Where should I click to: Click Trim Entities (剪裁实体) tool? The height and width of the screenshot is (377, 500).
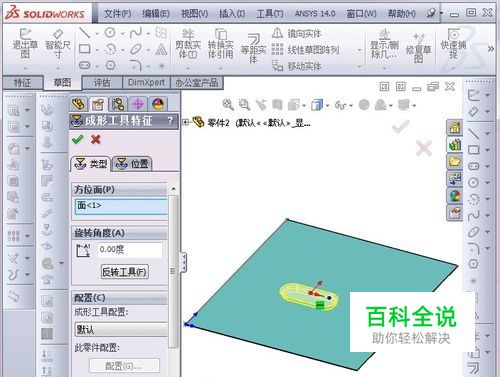tap(188, 44)
